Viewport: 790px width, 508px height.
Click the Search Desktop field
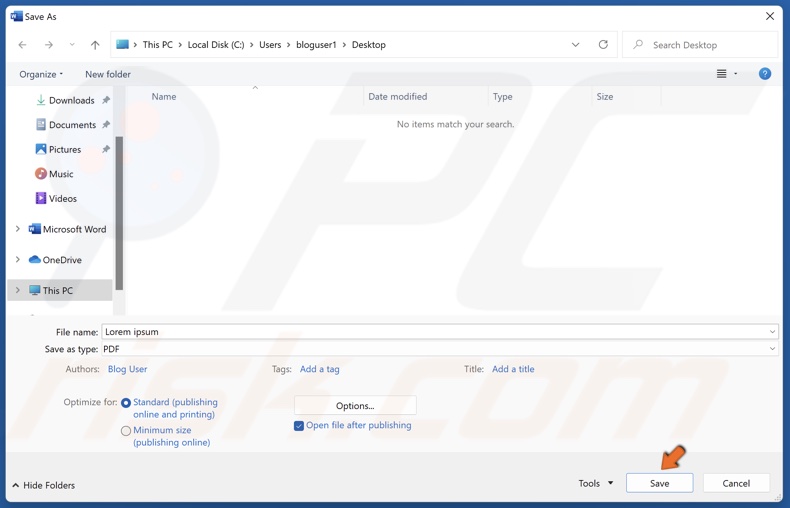pyautogui.click(x=700, y=45)
